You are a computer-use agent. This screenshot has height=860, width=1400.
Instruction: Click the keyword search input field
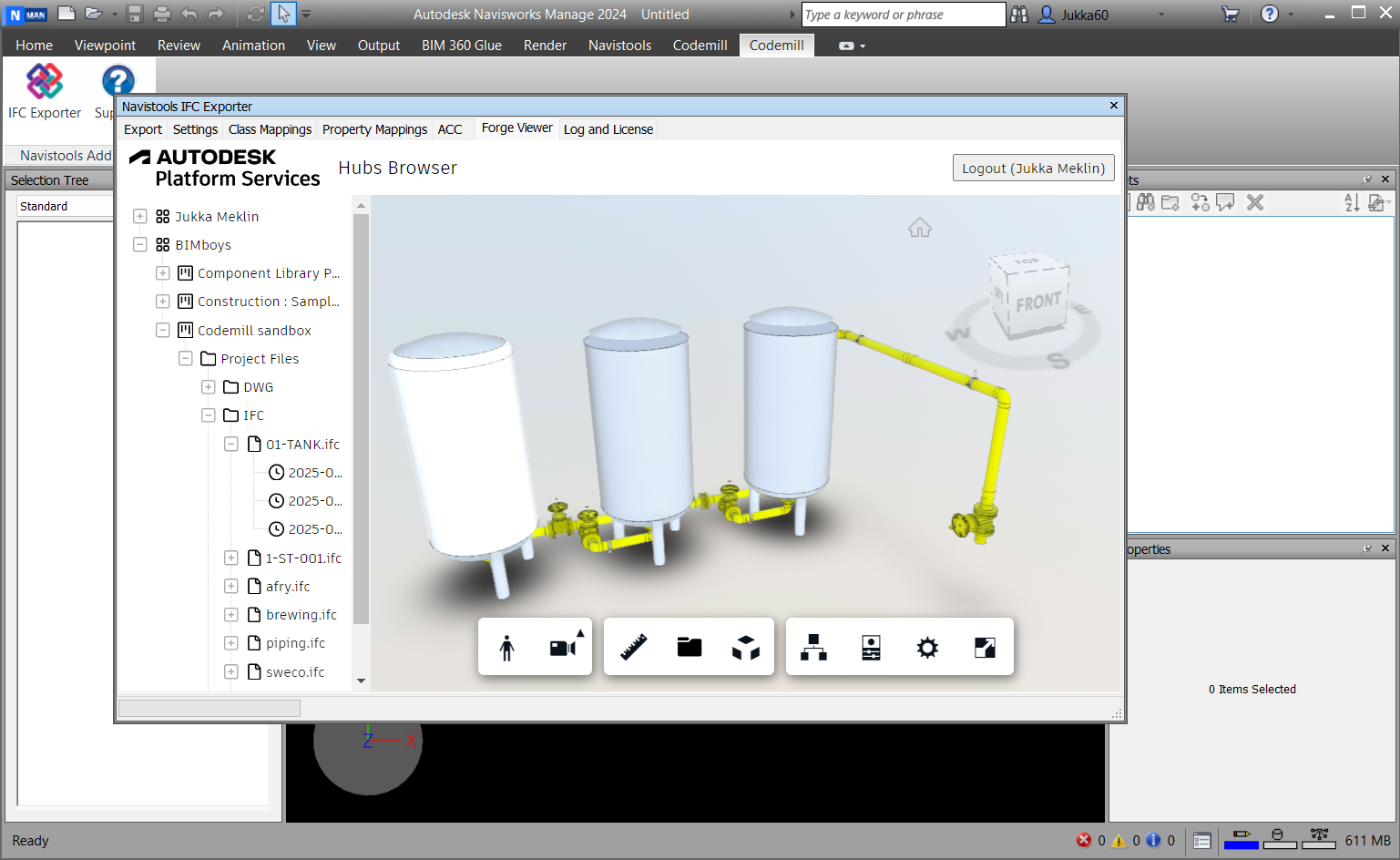[x=903, y=15]
